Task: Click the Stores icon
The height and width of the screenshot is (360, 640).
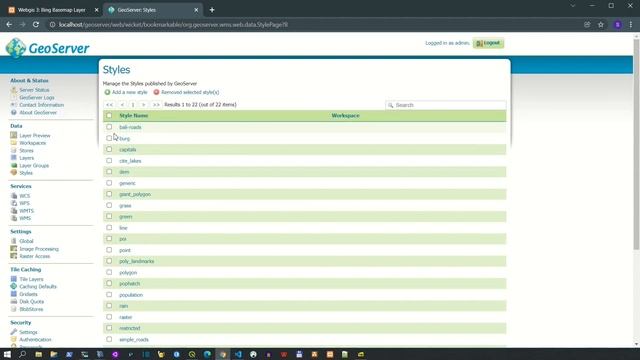Action: [x=14, y=150]
